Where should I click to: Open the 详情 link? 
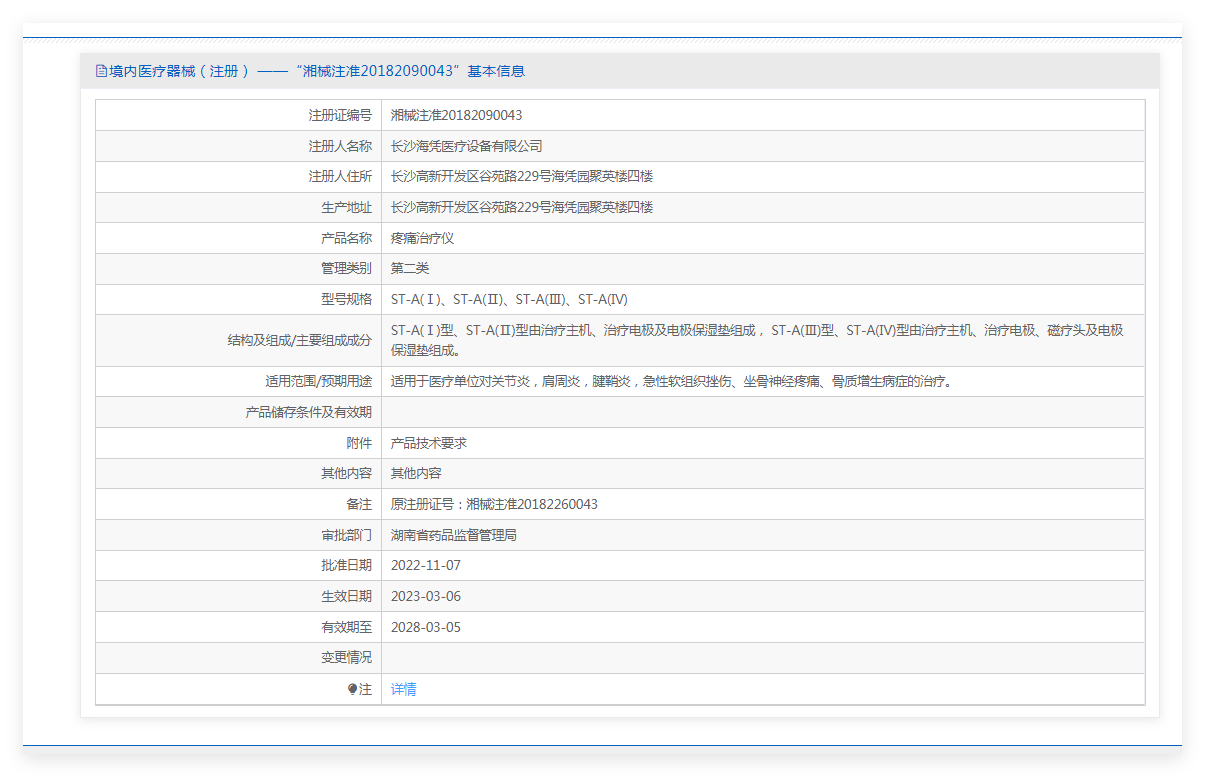[x=404, y=689]
